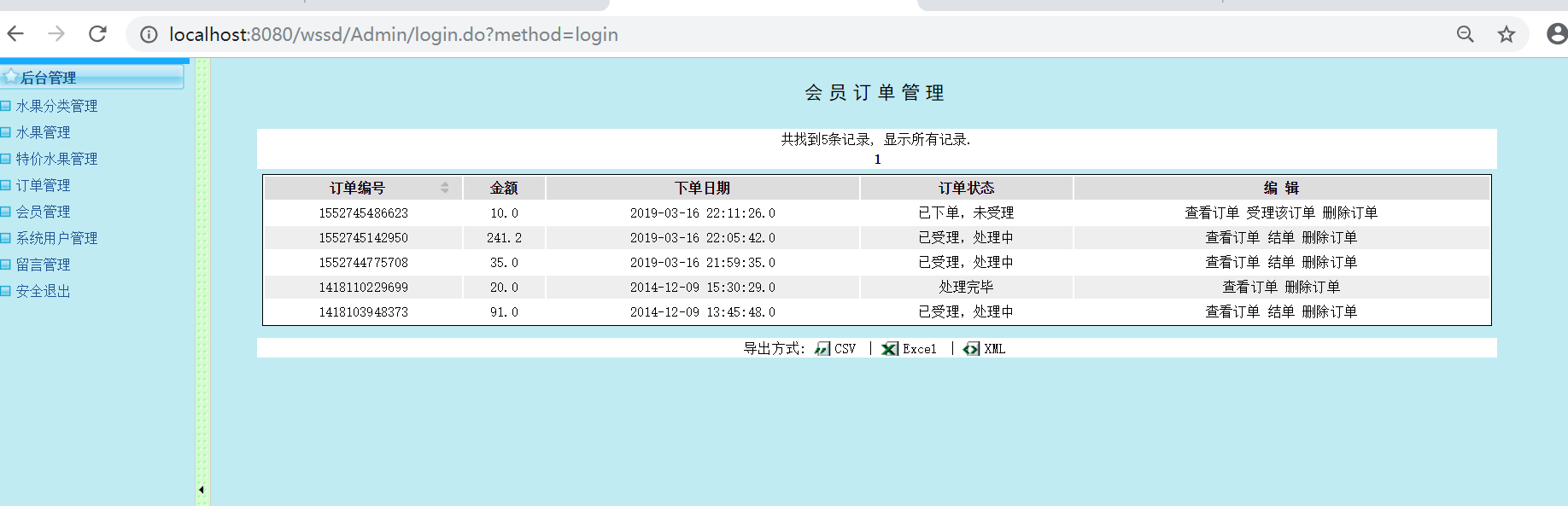Click 受理该订单 for order 1552745486623

click(1280, 212)
